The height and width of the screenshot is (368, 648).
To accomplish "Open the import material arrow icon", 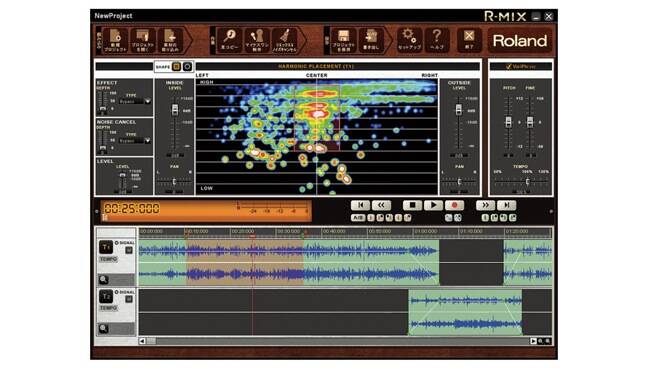I will (170, 41).
